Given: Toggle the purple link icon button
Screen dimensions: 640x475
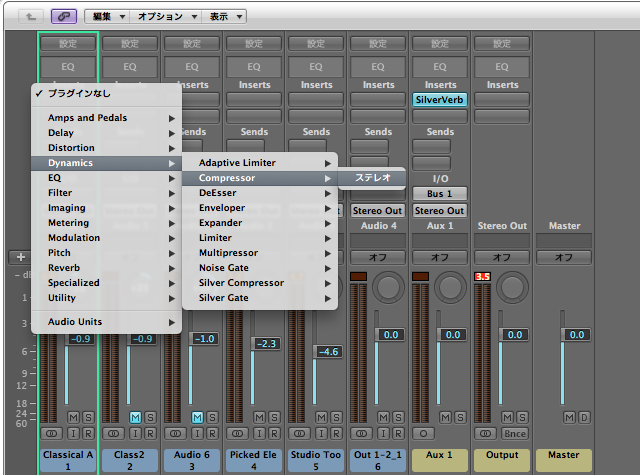Looking at the screenshot, I should click(64, 16).
